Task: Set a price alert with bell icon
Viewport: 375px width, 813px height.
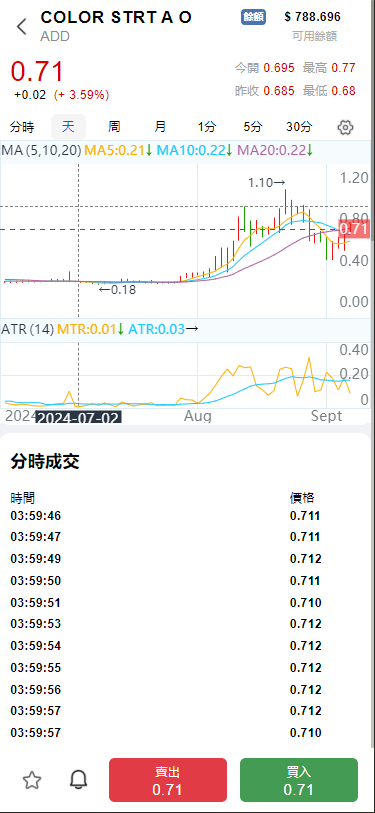Action: click(x=78, y=780)
